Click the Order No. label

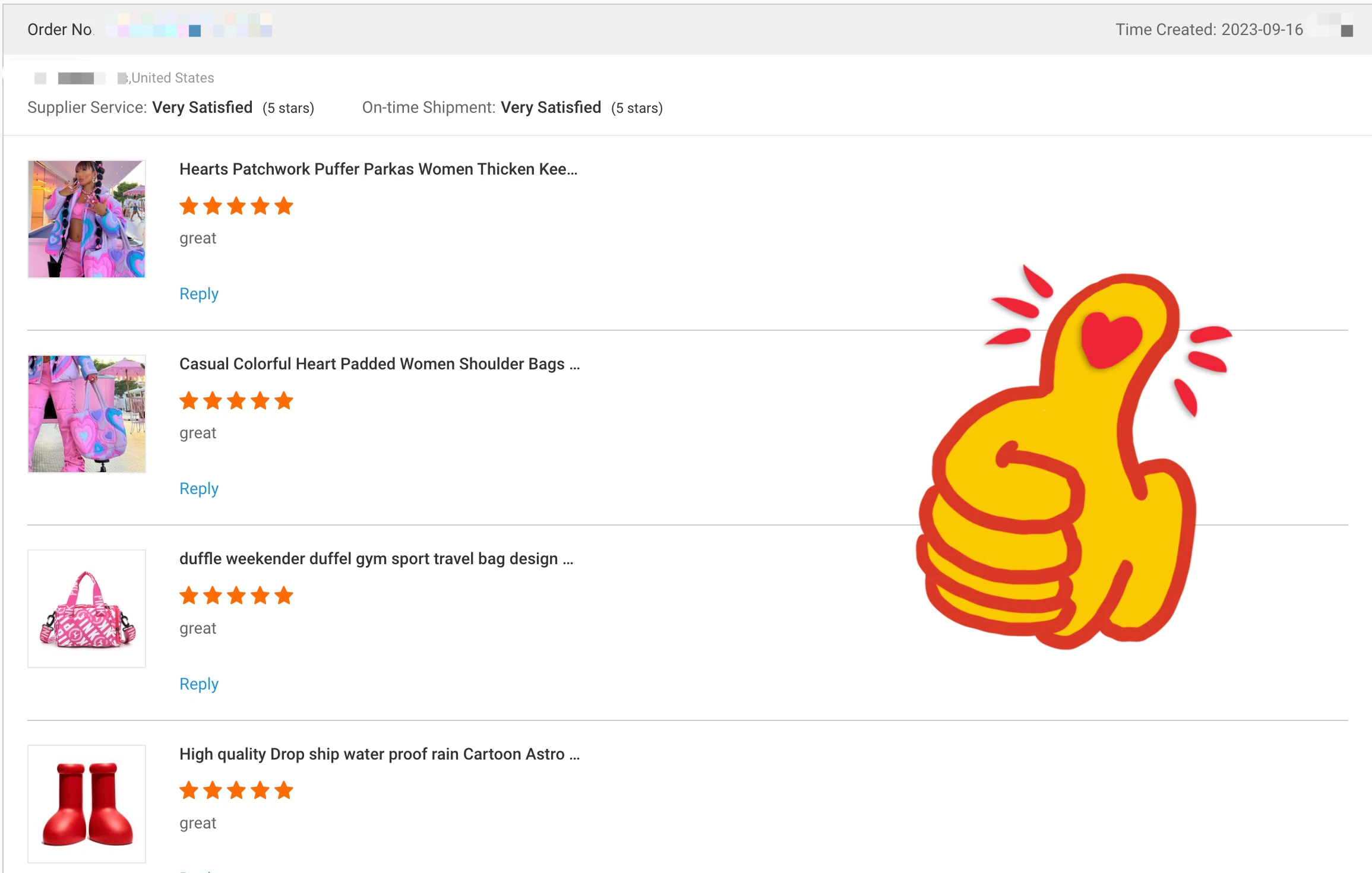[x=60, y=30]
